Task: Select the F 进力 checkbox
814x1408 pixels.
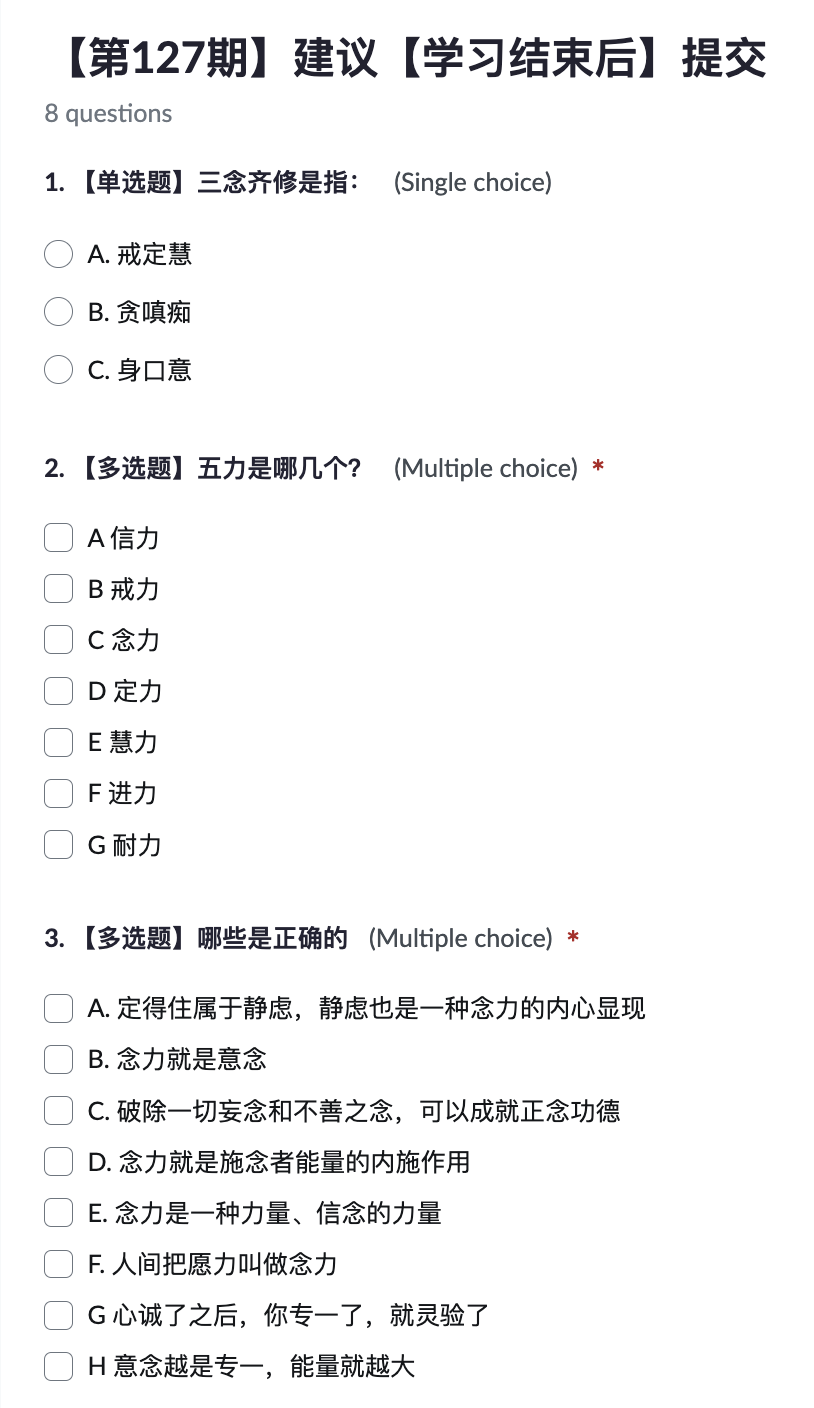Action: [x=59, y=793]
